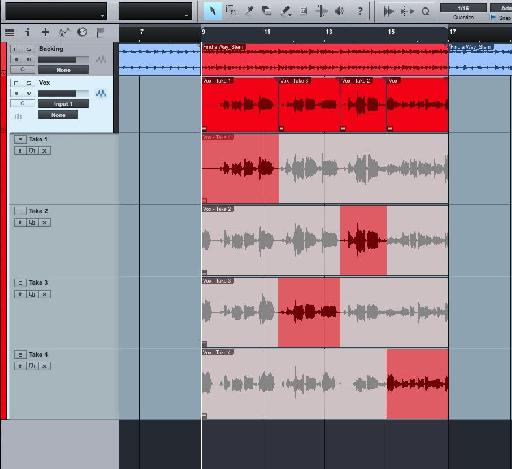Open the Quantize 1/16 value dropdown

click(463, 7)
